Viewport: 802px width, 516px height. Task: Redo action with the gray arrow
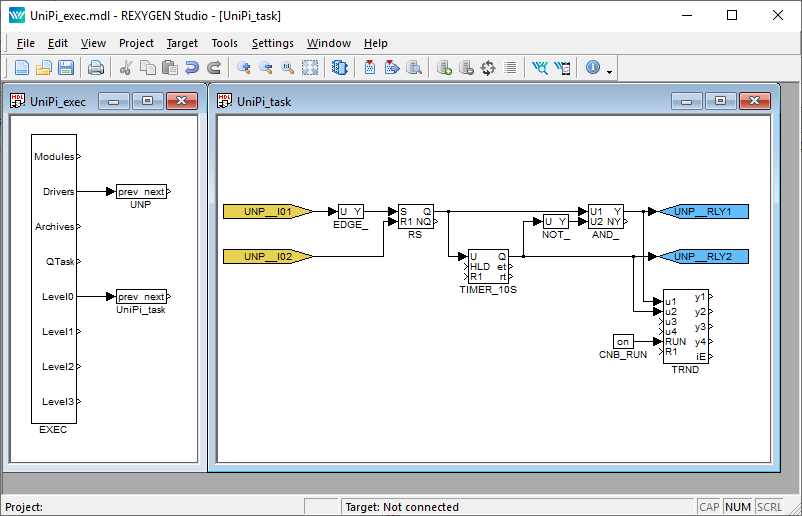click(x=214, y=68)
